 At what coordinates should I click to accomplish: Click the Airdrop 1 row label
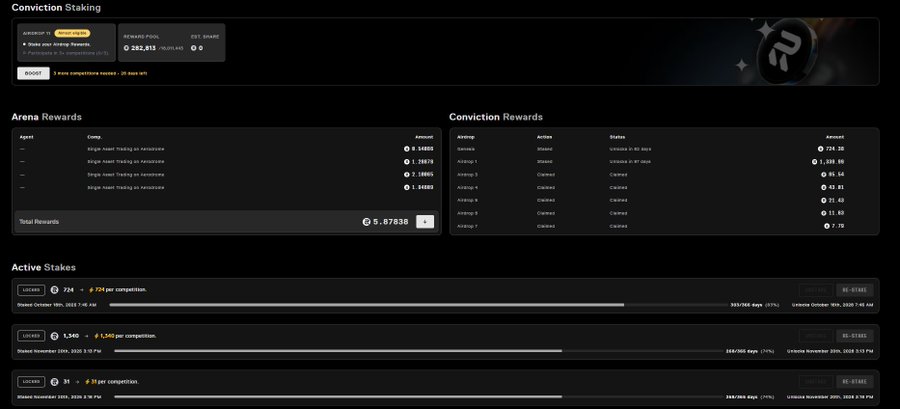(467, 162)
